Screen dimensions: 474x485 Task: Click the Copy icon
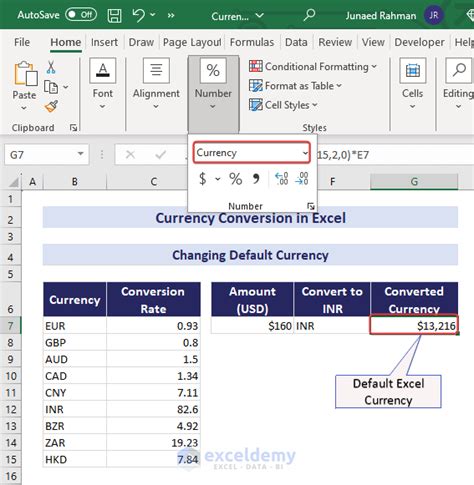(51, 87)
